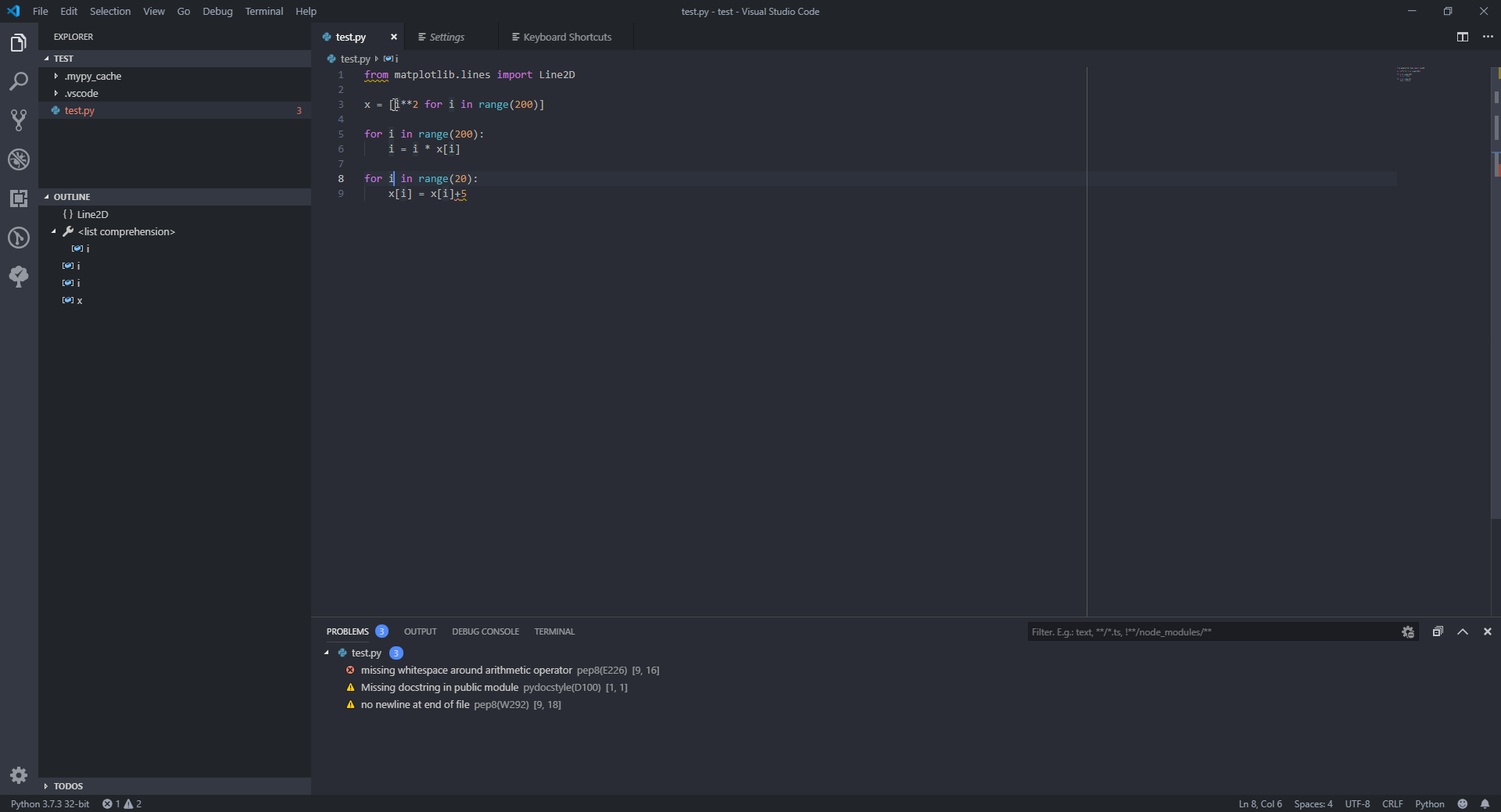Open the Manage gear menu
1501x812 pixels.
tap(19, 775)
